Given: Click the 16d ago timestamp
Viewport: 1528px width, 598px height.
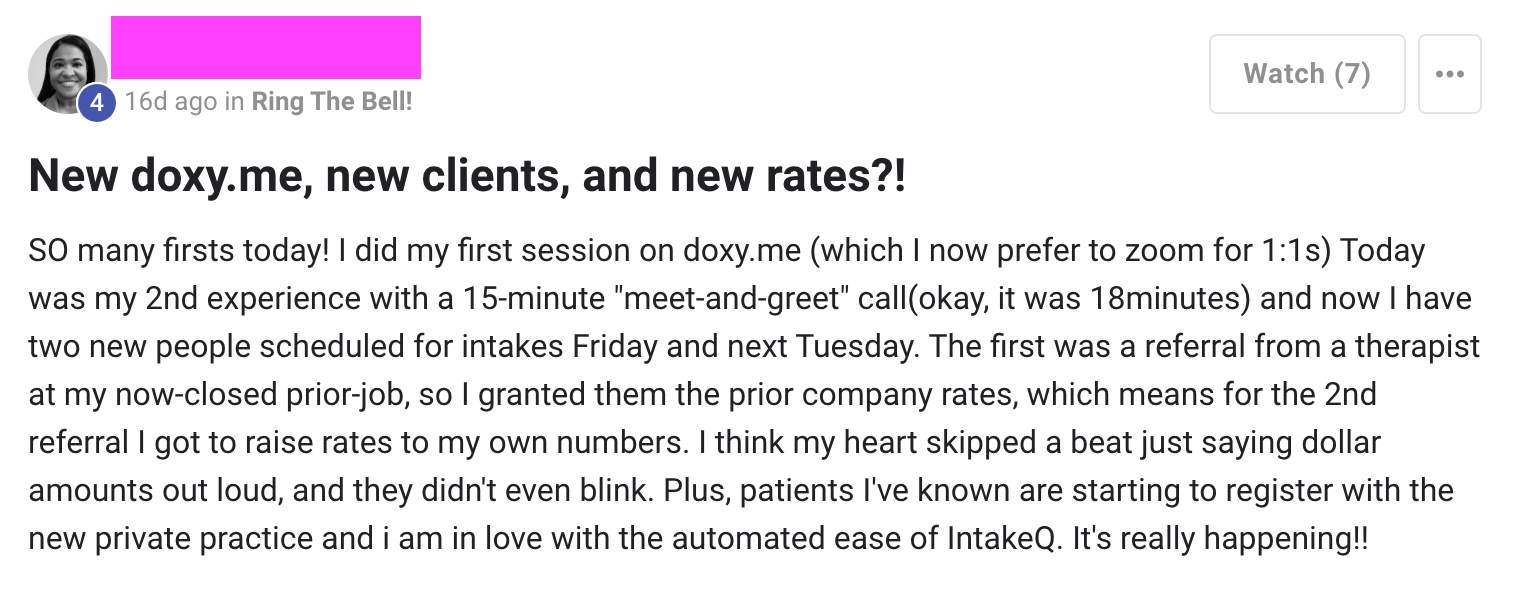Looking at the screenshot, I should coord(170,102).
